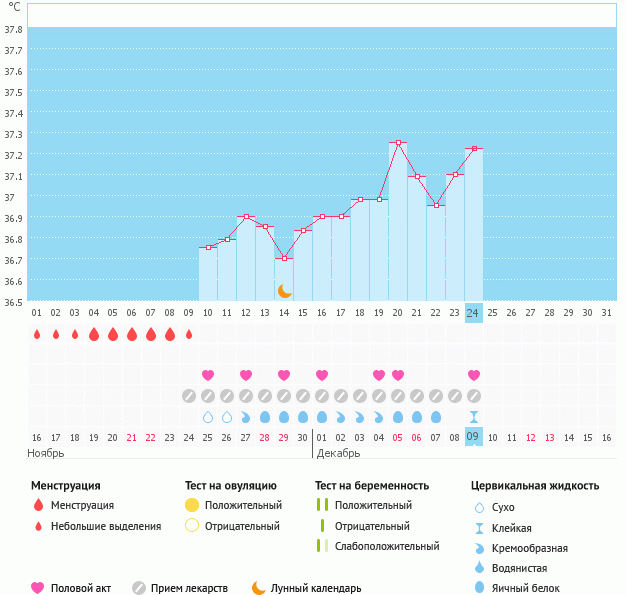Click the positive ovulation test legend circle
The image size is (626, 595).
[191, 505]
